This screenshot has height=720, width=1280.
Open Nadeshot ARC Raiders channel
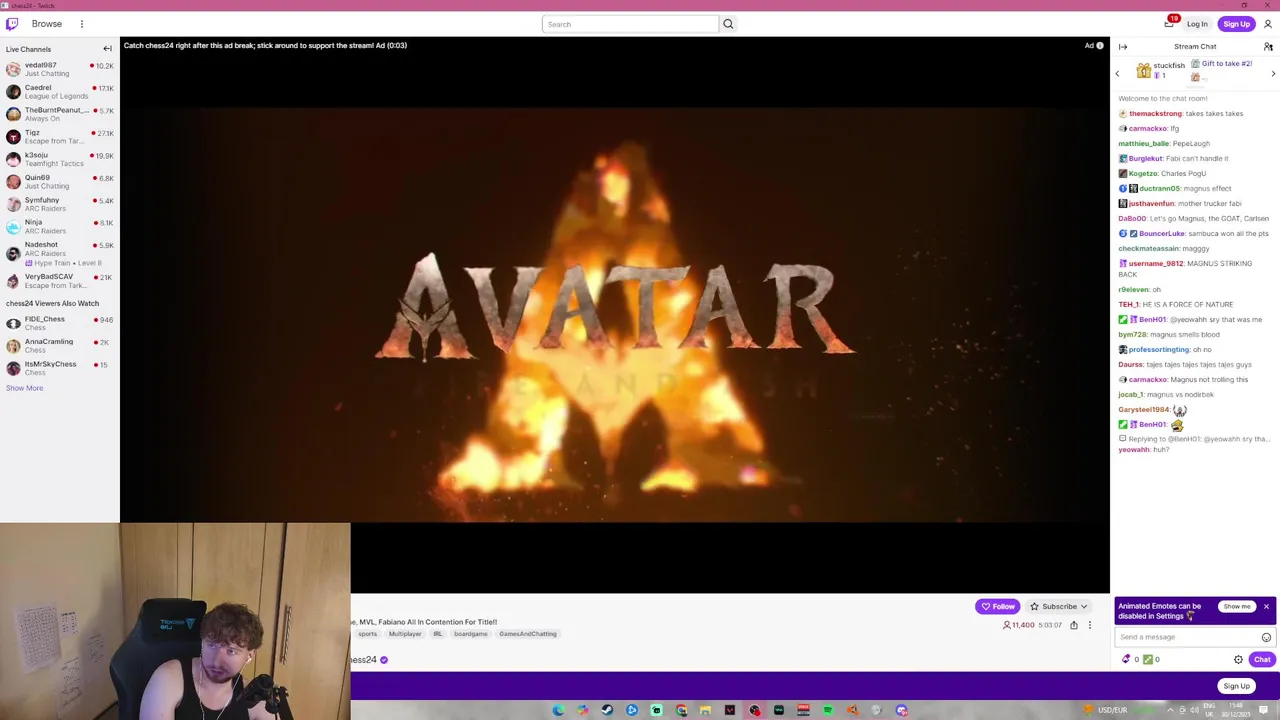(x=60, y=252)
